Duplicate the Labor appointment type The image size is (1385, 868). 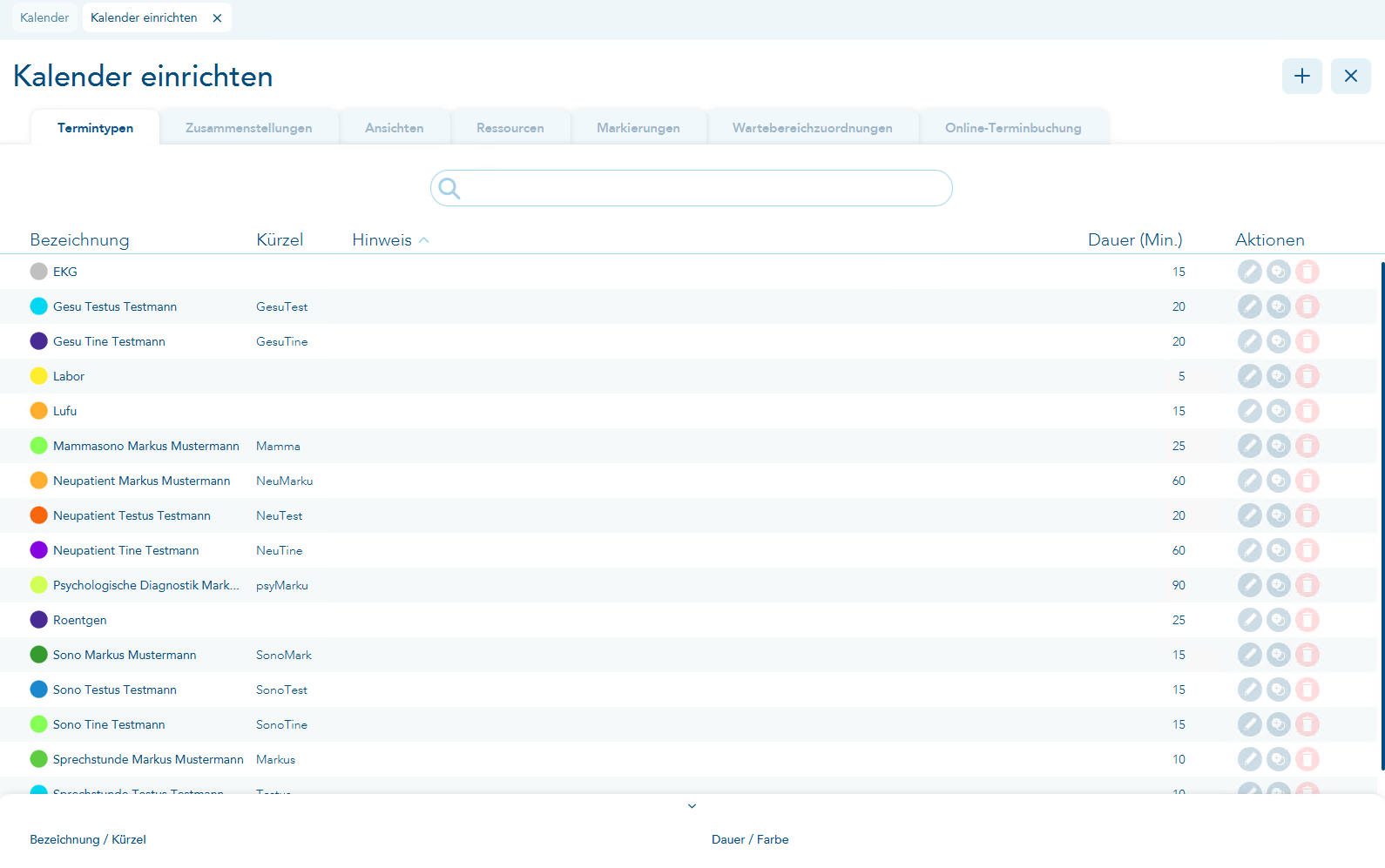pyautogui.click(x=1278, y=376)
